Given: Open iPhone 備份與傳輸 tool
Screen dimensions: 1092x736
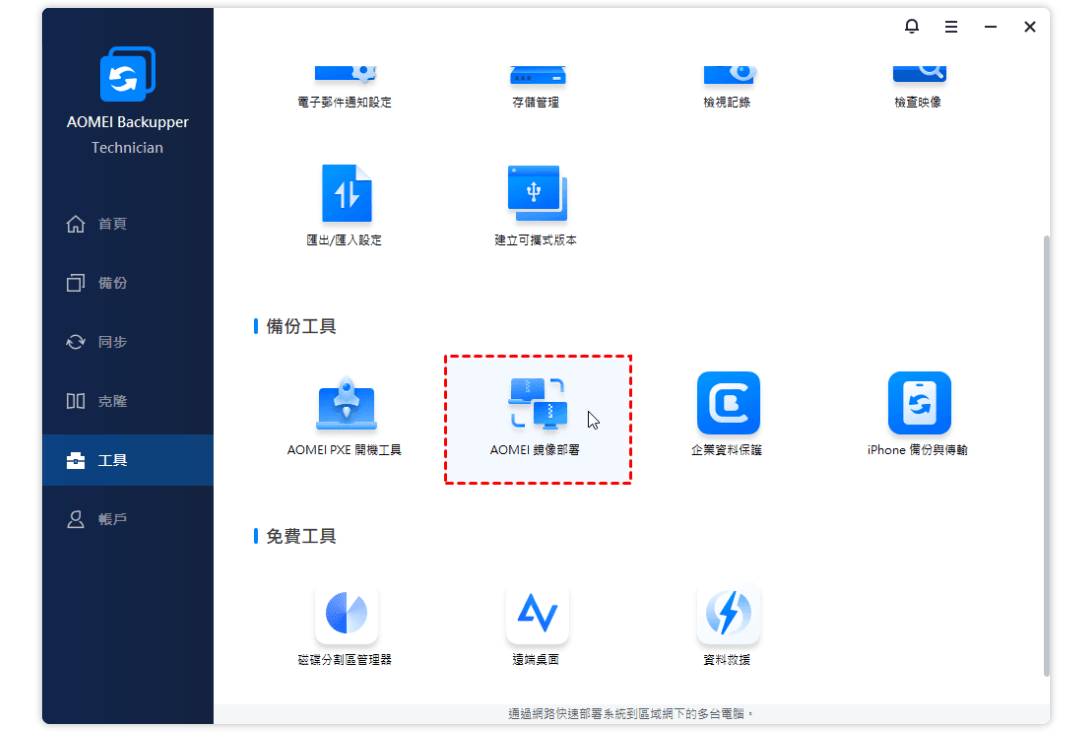Looking at the screenshot, I should coord(918,414).
